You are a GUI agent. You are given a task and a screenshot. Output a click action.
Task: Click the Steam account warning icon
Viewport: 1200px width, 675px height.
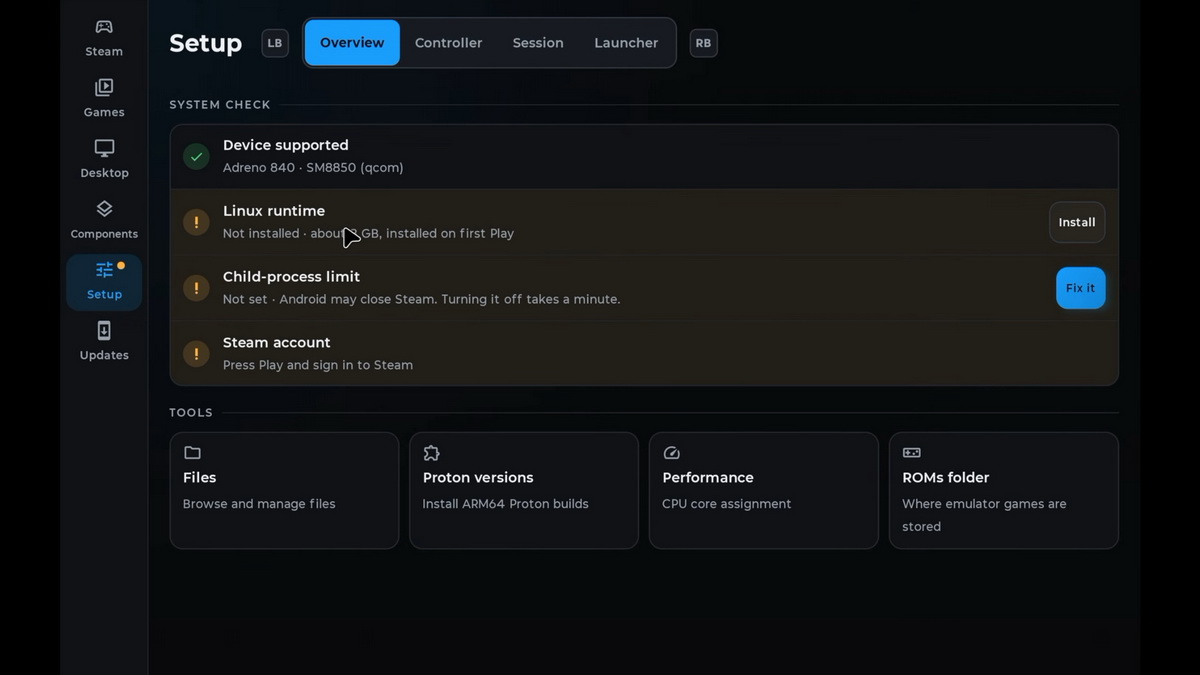tap(196, 353)
